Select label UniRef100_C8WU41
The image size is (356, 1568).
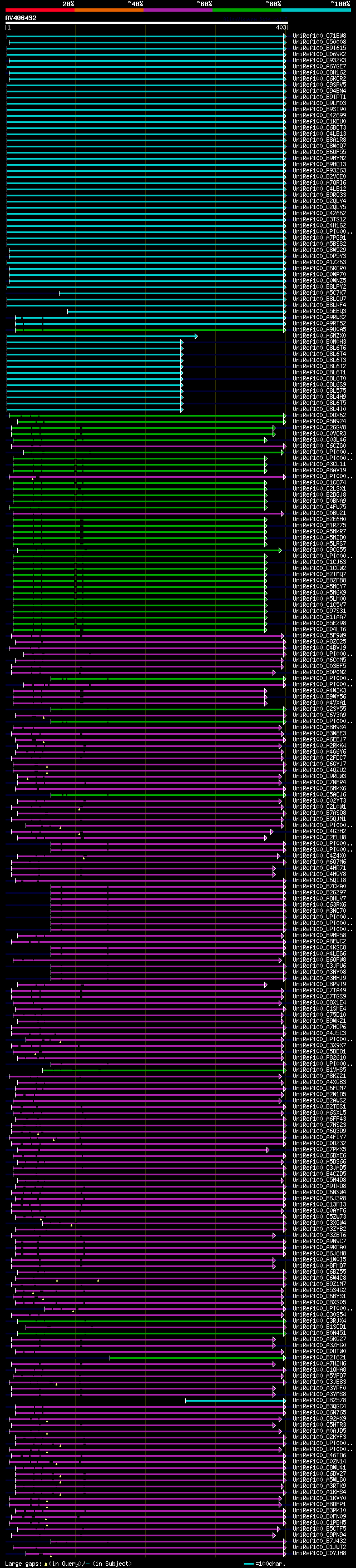(x=319, y=1467)
